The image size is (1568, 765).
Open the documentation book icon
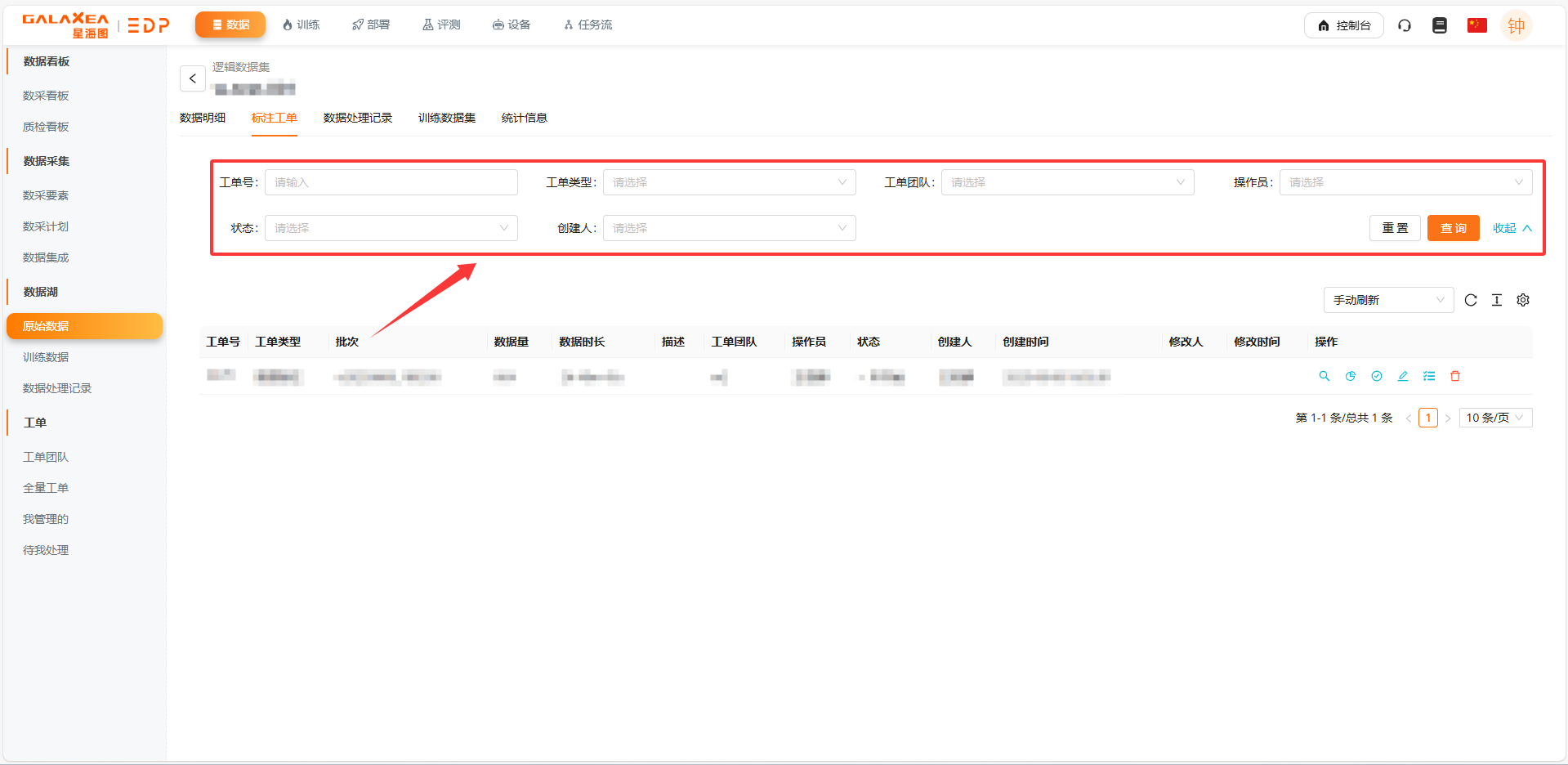click(x=1440, y=25)
